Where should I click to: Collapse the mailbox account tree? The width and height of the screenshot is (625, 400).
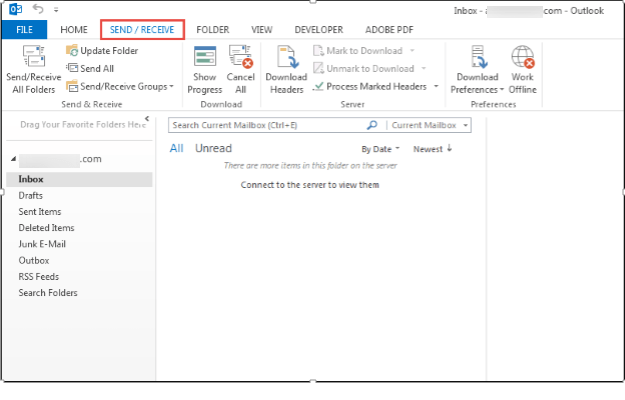14,159
